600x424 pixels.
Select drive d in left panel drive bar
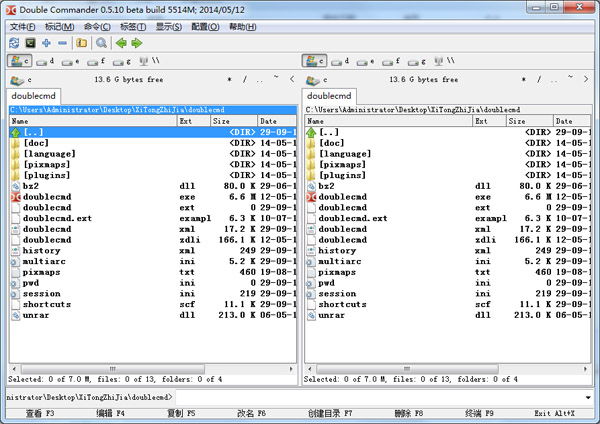pyautogui.click(x=45, y=61)
